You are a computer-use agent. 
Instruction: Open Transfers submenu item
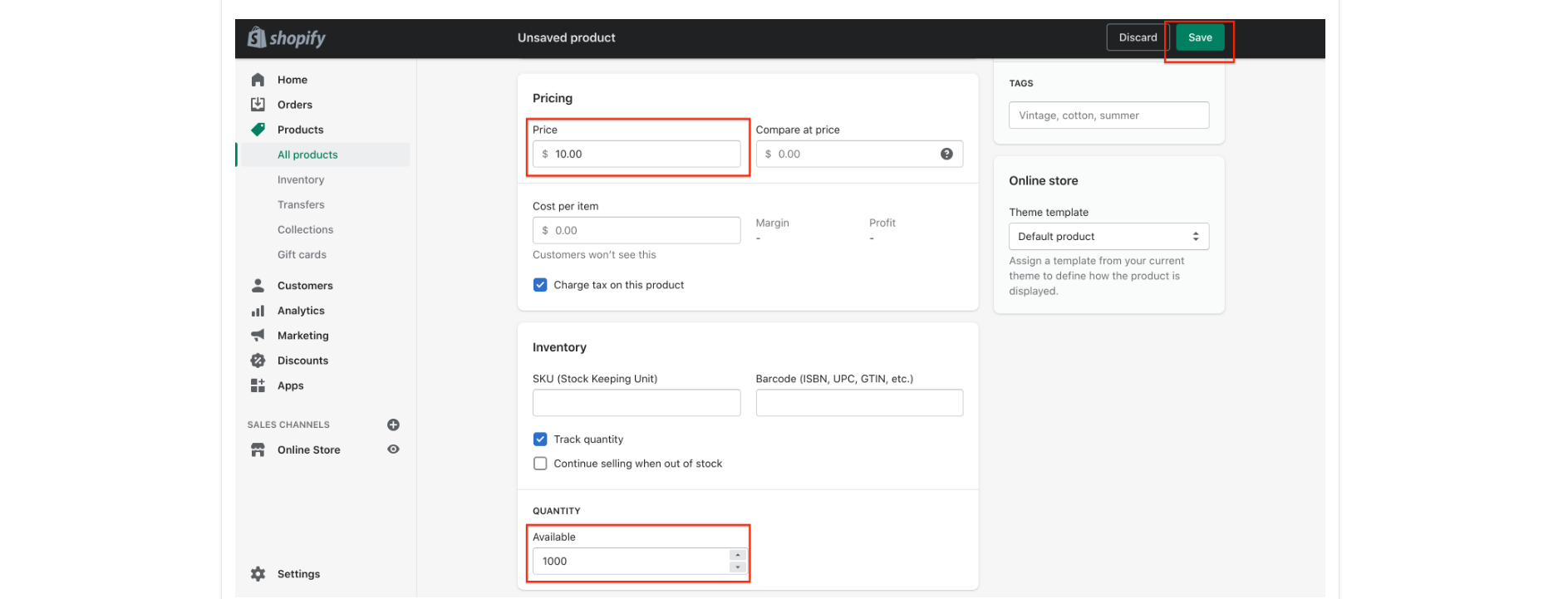pos(301,204)
